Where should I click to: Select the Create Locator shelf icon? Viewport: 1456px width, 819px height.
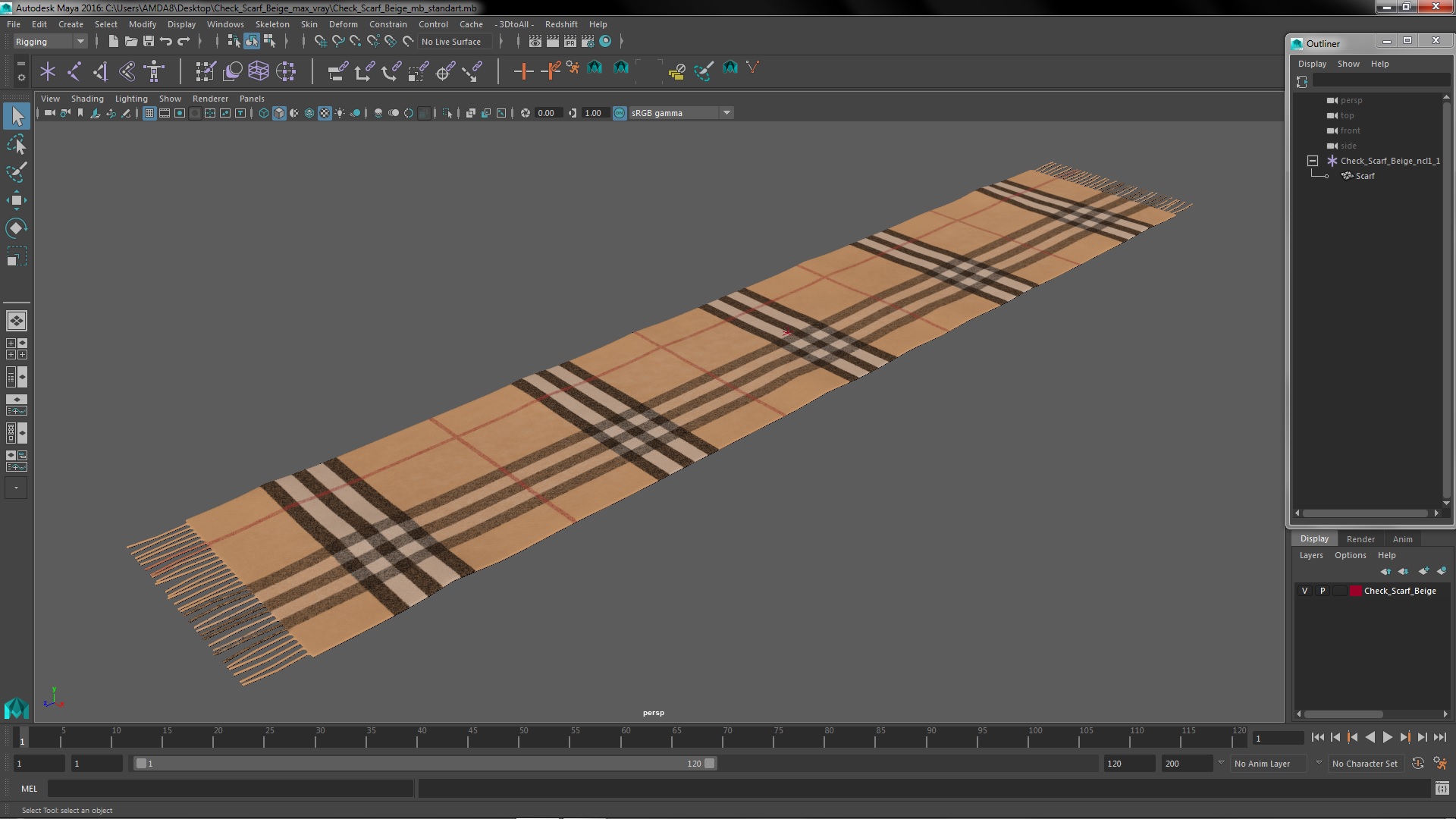(x=48, y=71)
